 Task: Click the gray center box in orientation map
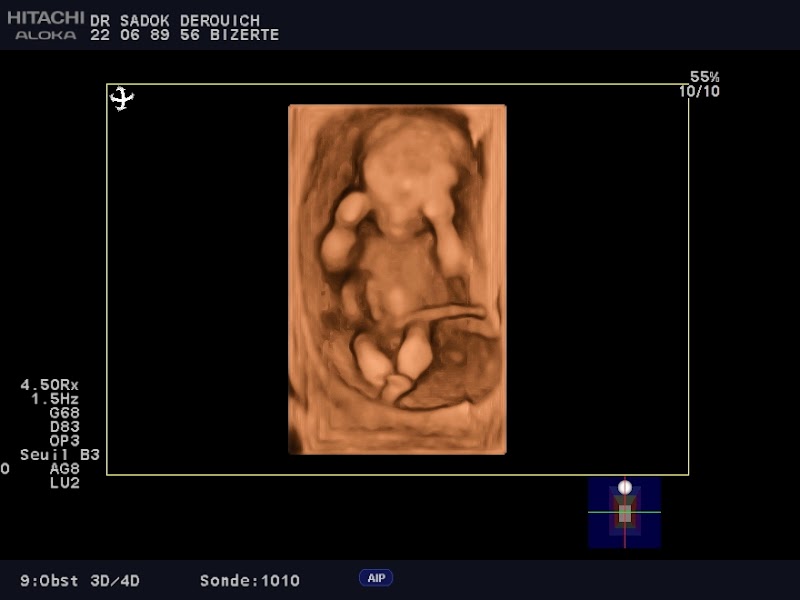[x=625, y=513]
